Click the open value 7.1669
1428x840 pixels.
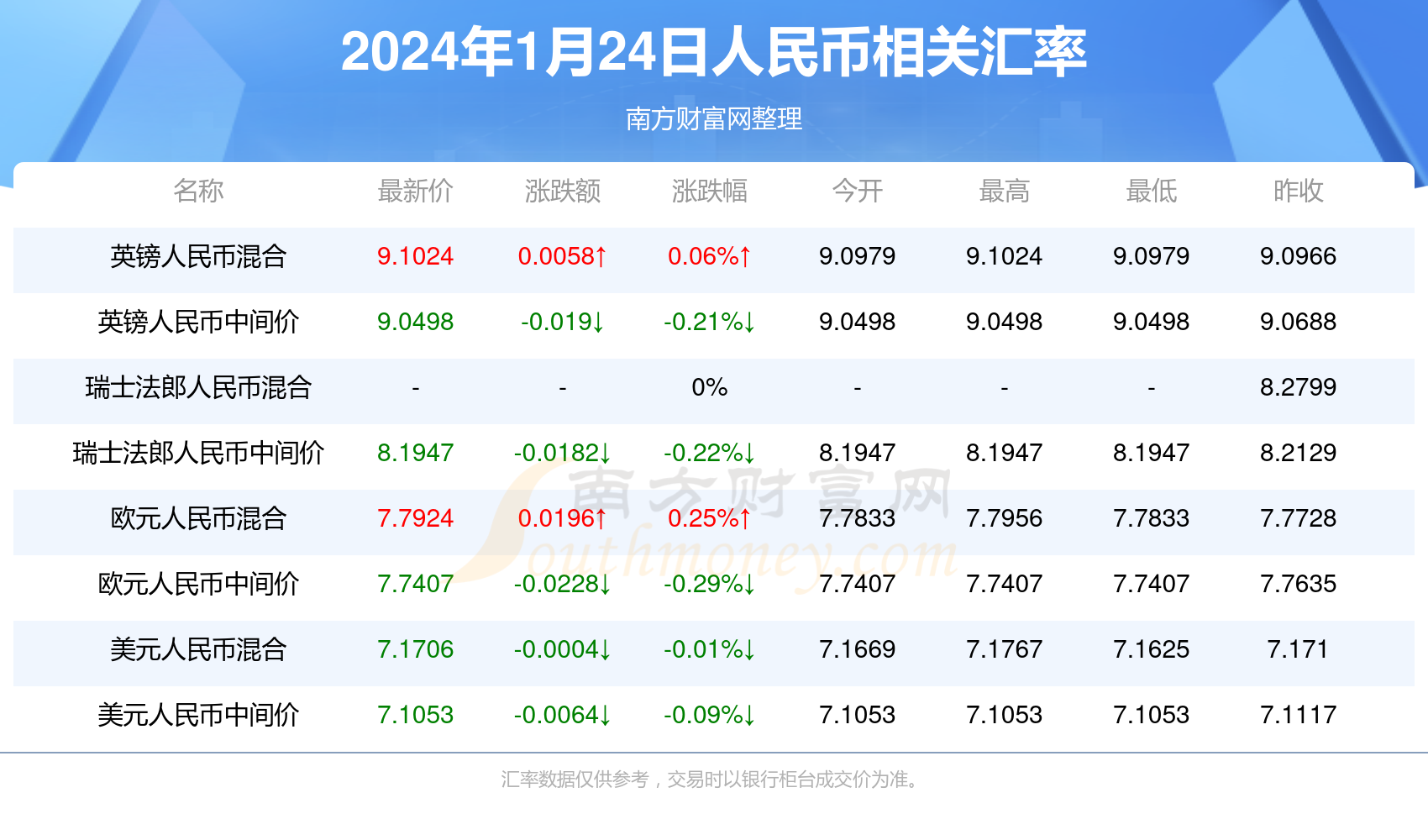coord(857,649)
